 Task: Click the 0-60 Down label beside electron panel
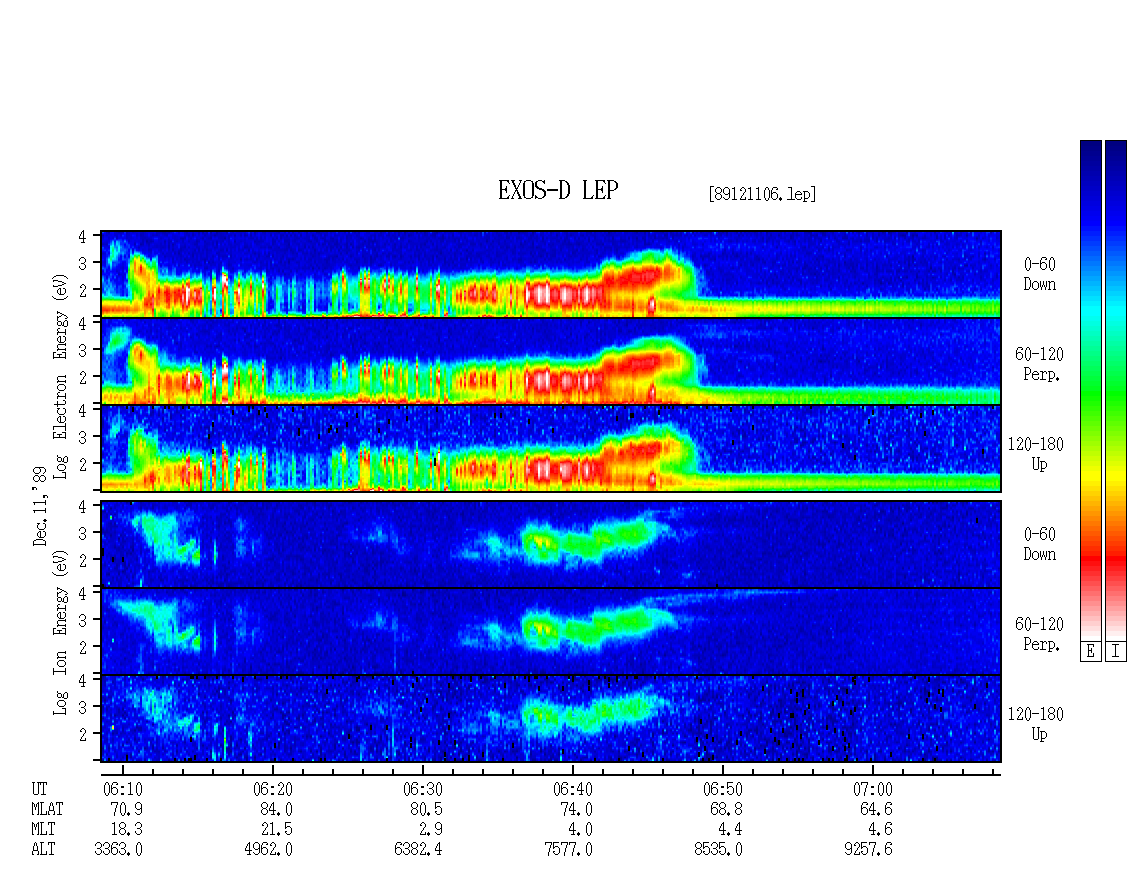pyautogui.click(x=1039, y=275)
